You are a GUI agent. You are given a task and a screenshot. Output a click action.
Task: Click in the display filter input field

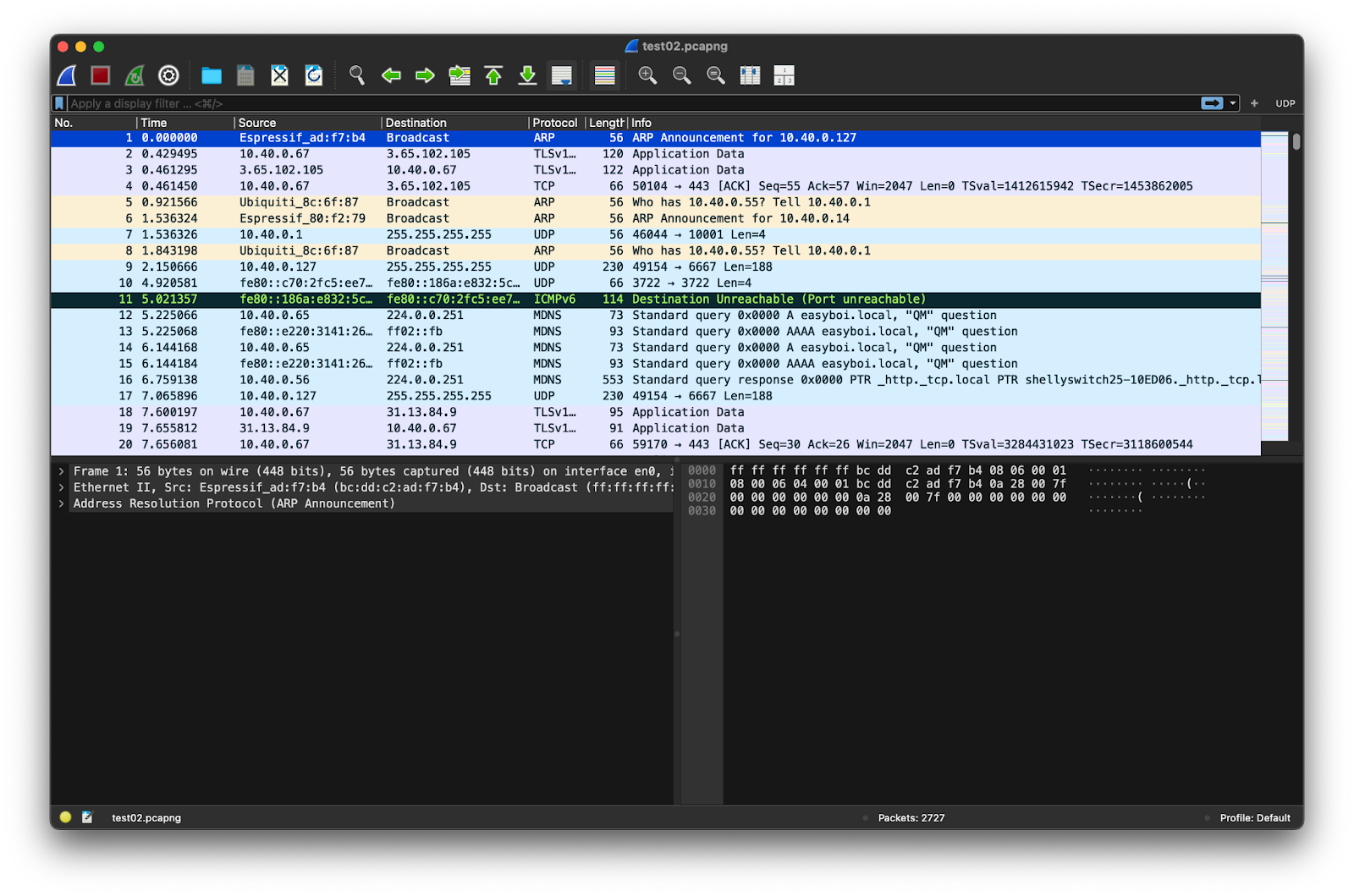tap(592, 103)
